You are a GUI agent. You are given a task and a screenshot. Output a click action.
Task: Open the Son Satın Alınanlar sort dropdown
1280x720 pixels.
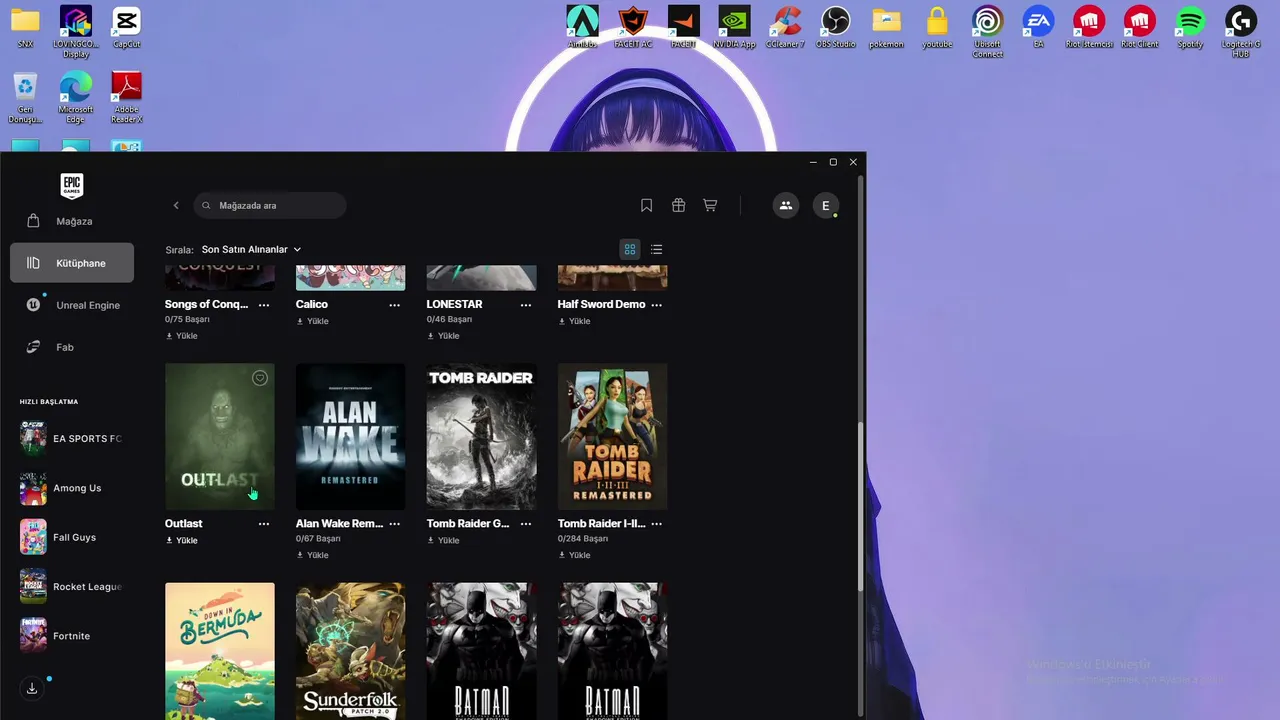[x=251, y=249]
